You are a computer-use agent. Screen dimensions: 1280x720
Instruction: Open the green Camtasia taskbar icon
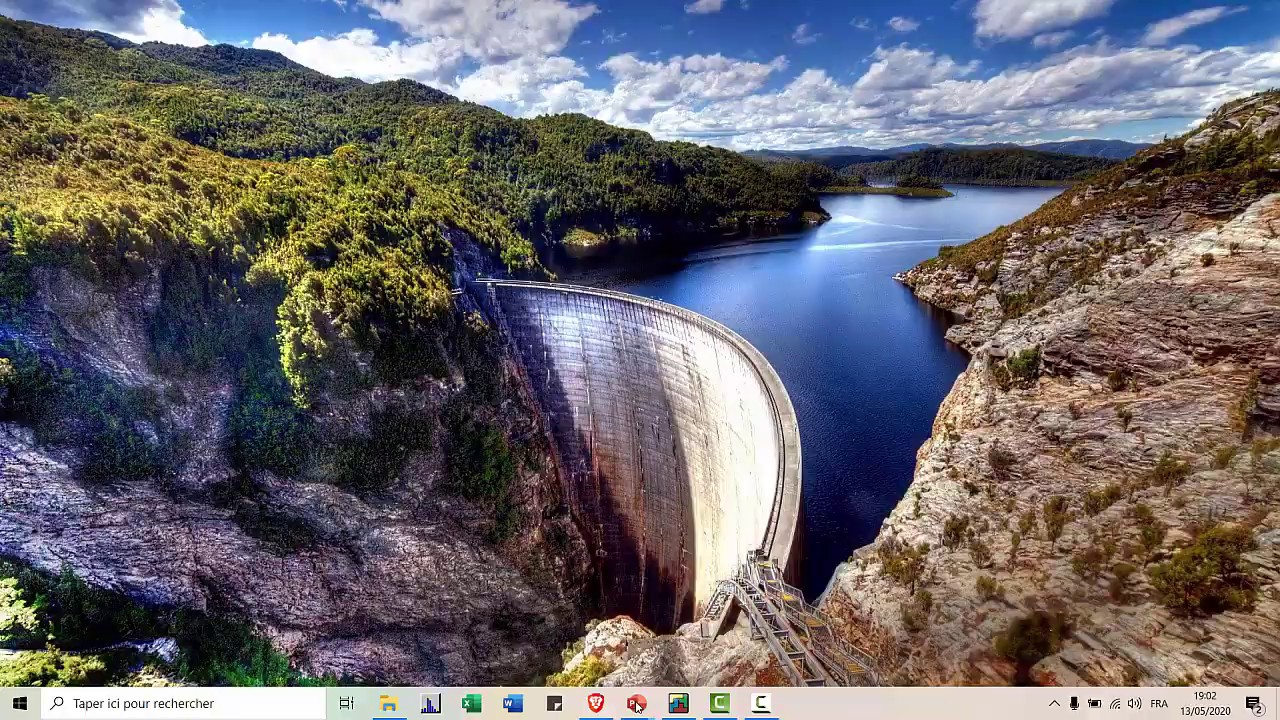coord(720,703)
